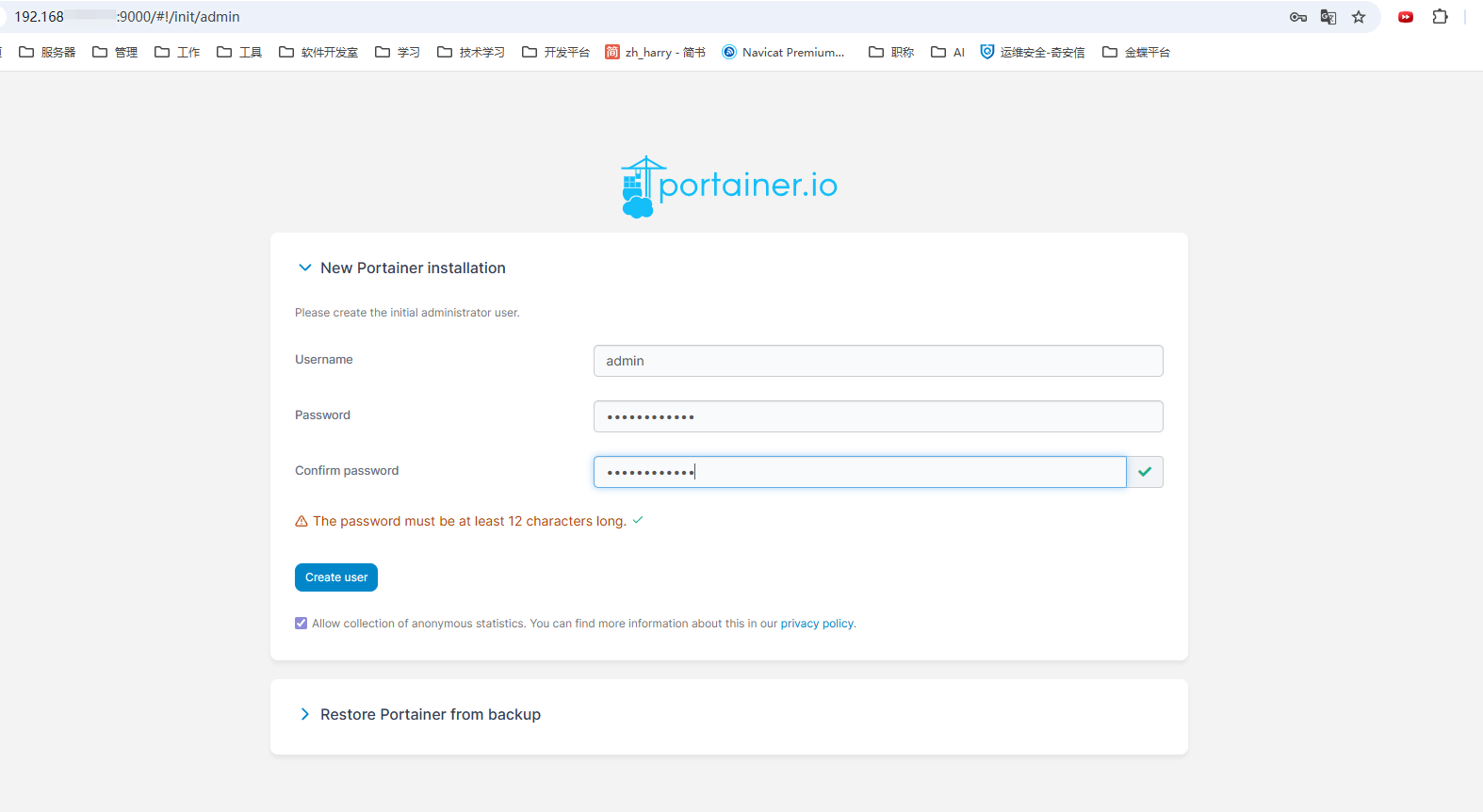Click the Confirm password label
The image size is (1483, 812).
click(347, 471)
